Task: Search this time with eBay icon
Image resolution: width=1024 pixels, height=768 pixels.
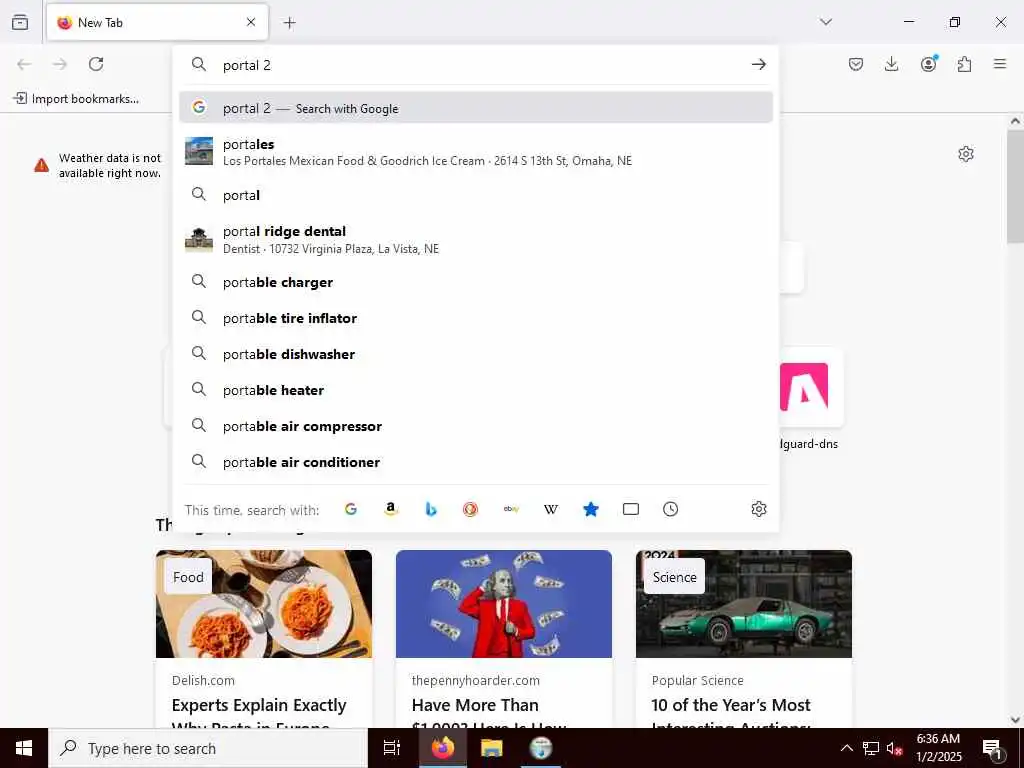Action: tap(511, 509)
